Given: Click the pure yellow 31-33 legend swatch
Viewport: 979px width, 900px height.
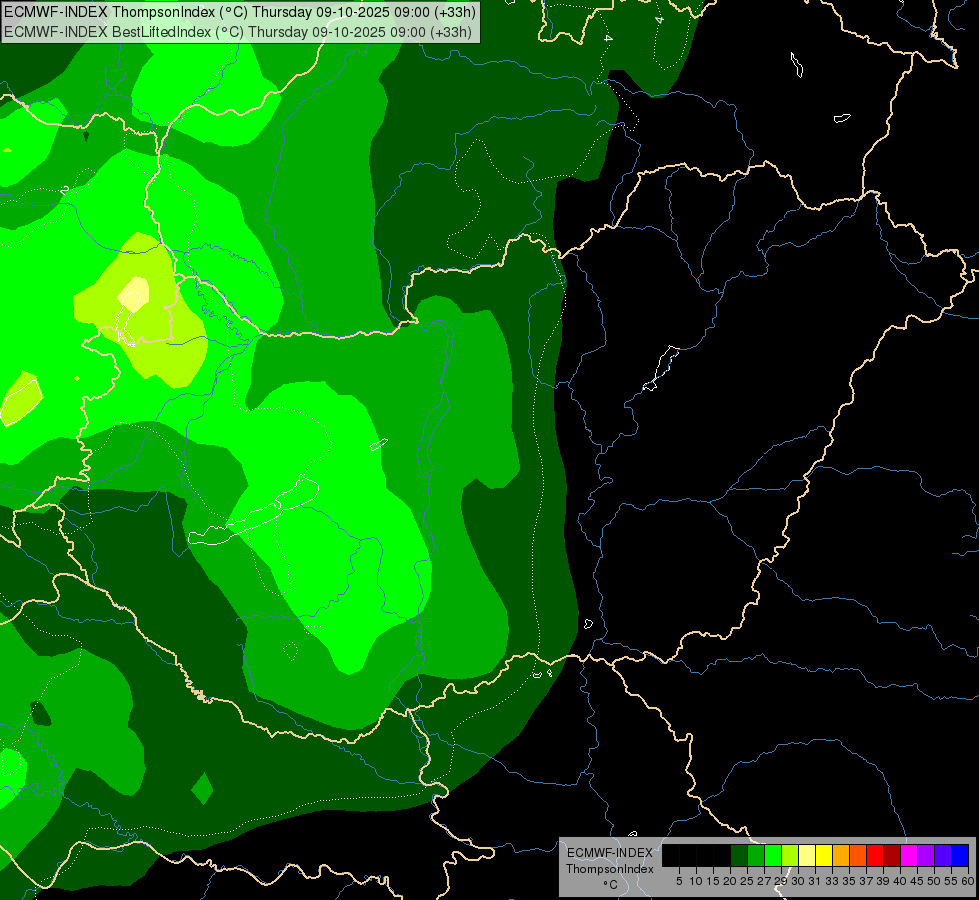Looking at the screenshot, I should tap(824, 855).
